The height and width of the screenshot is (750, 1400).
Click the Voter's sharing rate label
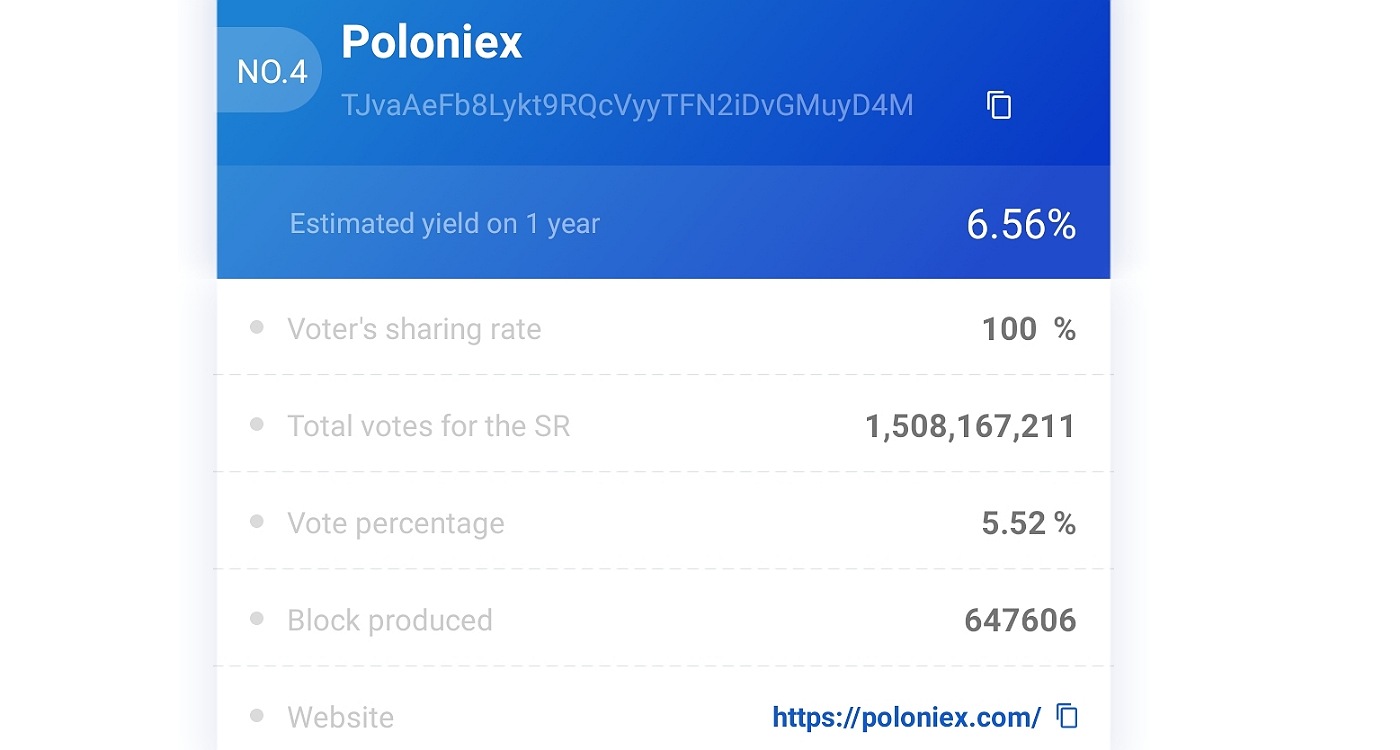[x=414, y=329]
